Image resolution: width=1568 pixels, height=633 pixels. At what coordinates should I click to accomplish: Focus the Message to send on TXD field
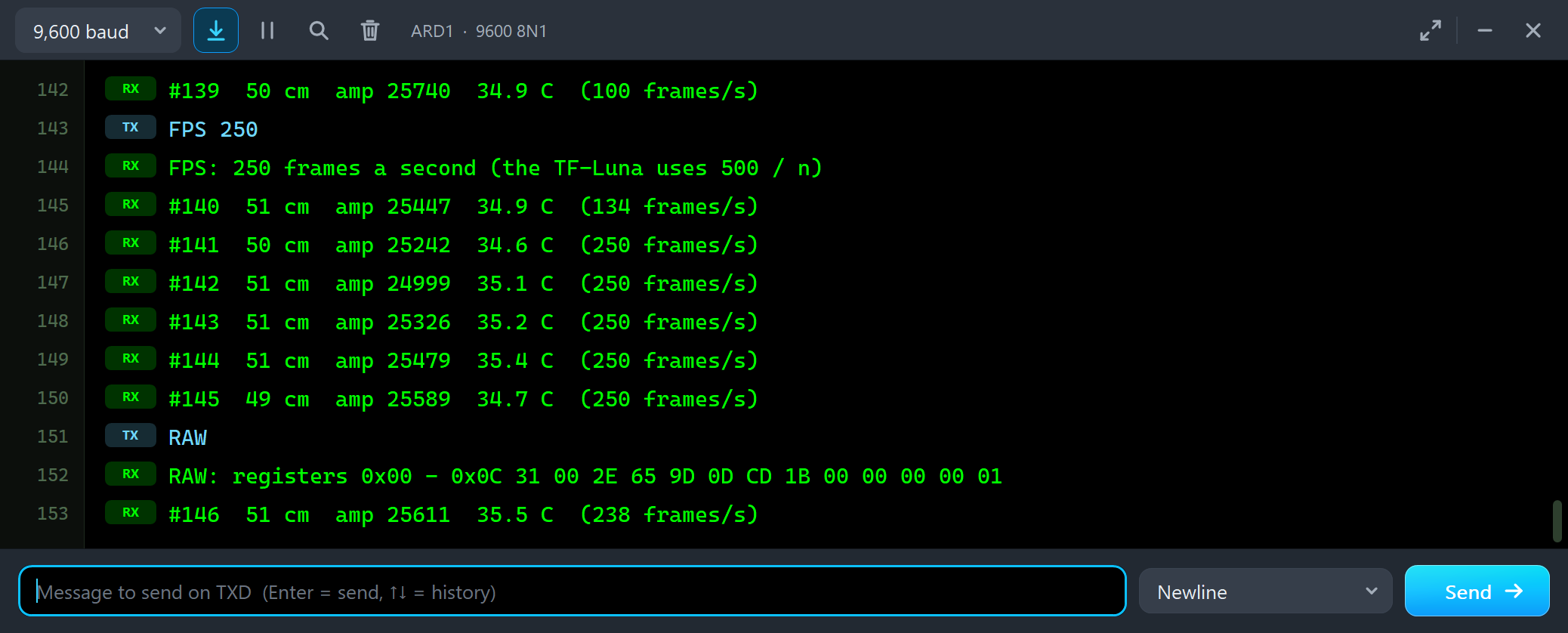pos(573,591)
